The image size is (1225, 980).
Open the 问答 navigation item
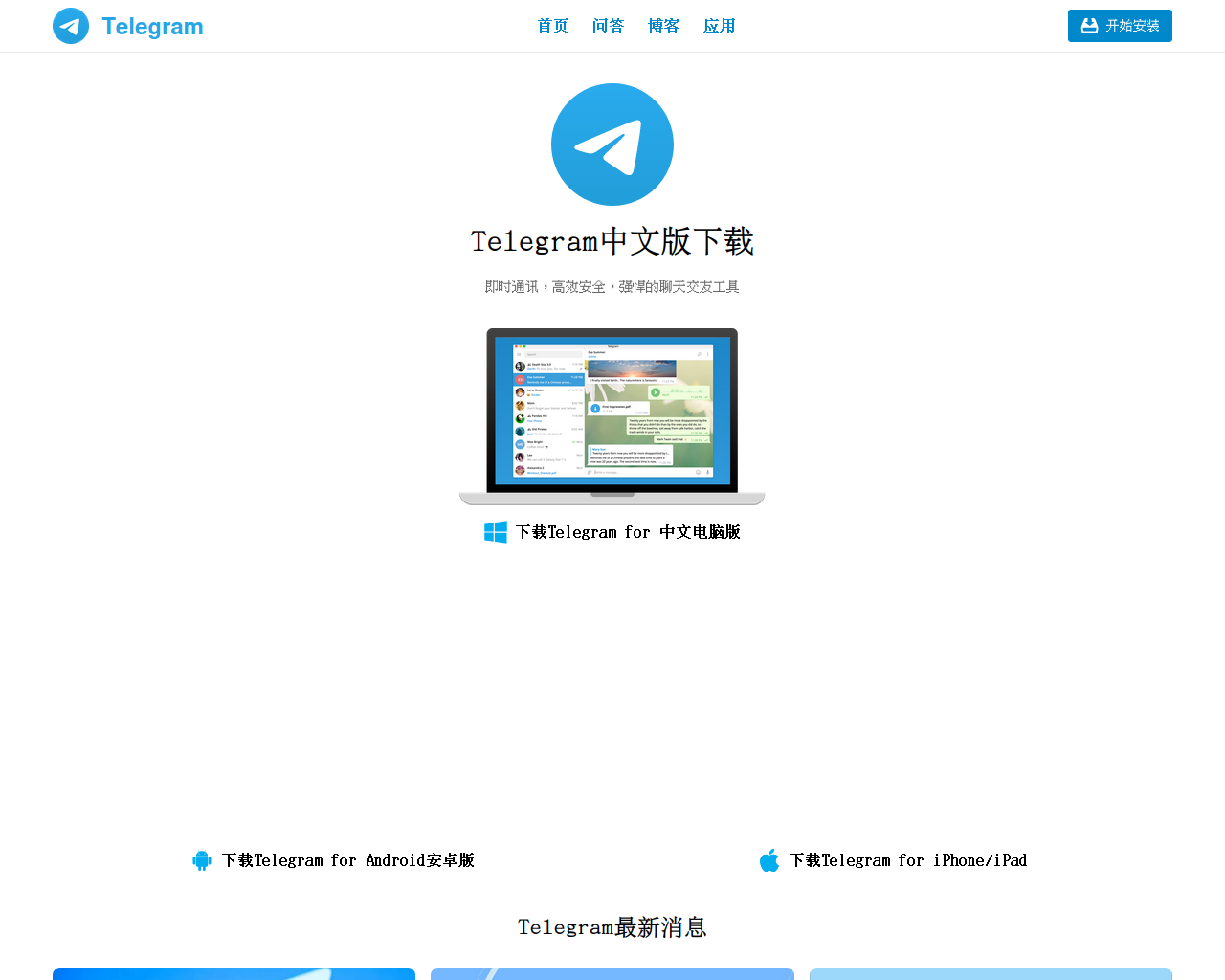click(x=608, y=26)
